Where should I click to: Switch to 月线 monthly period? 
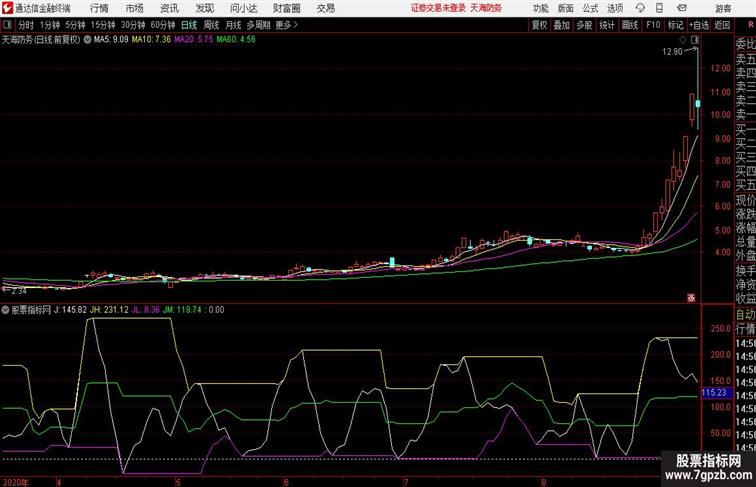tap(233, 25)
